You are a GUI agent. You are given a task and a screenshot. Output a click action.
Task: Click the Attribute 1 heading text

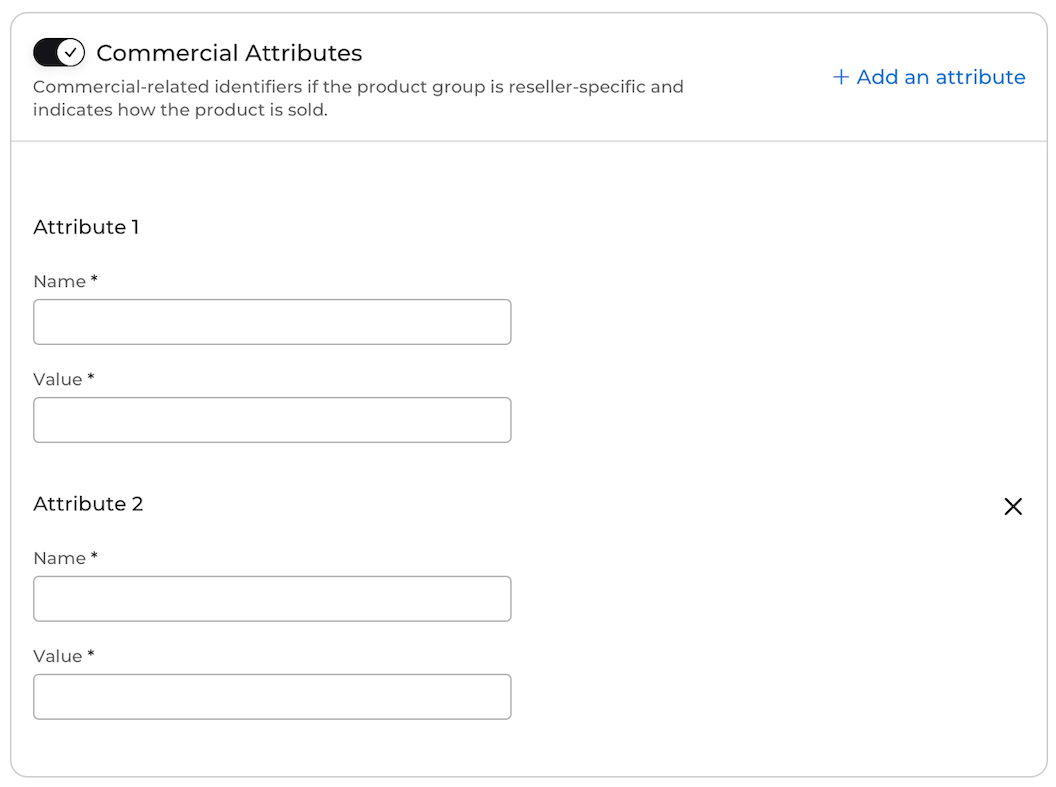pos(86,227)
